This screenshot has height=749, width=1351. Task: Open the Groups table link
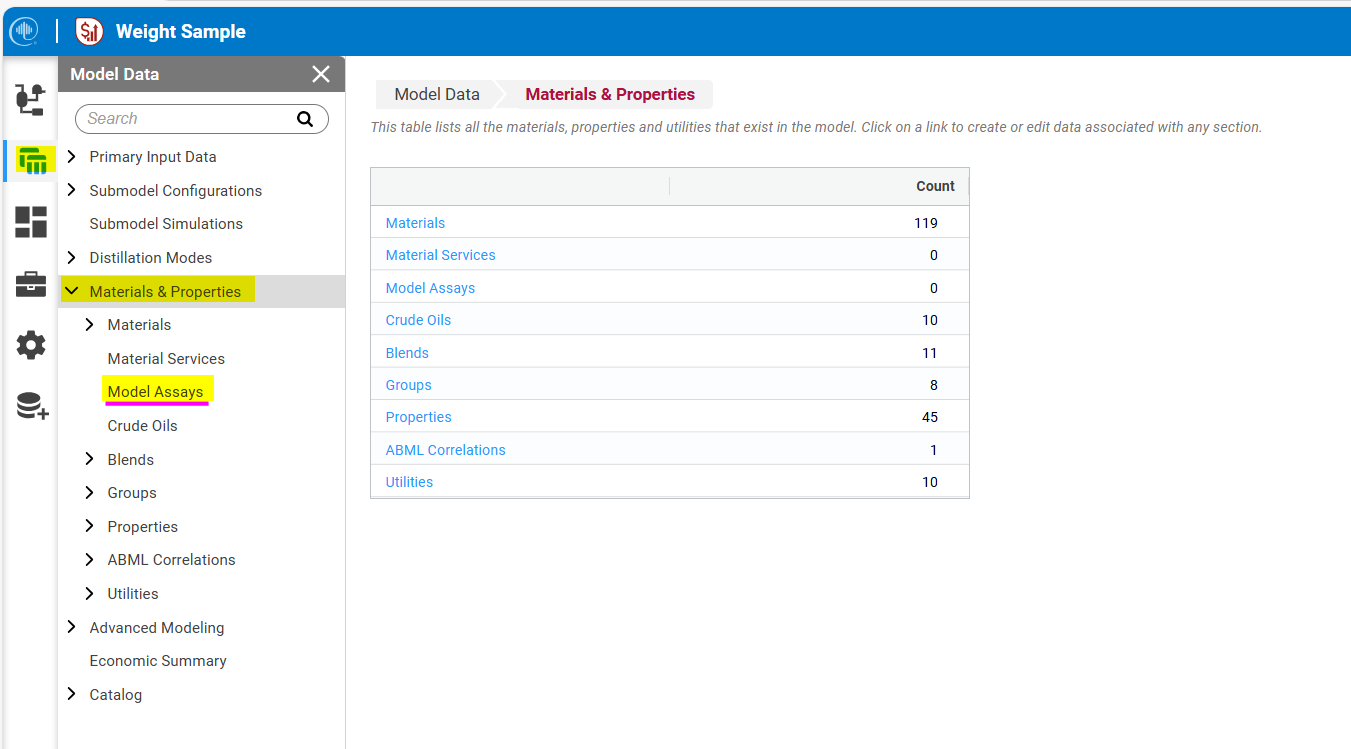coord(409,385)
